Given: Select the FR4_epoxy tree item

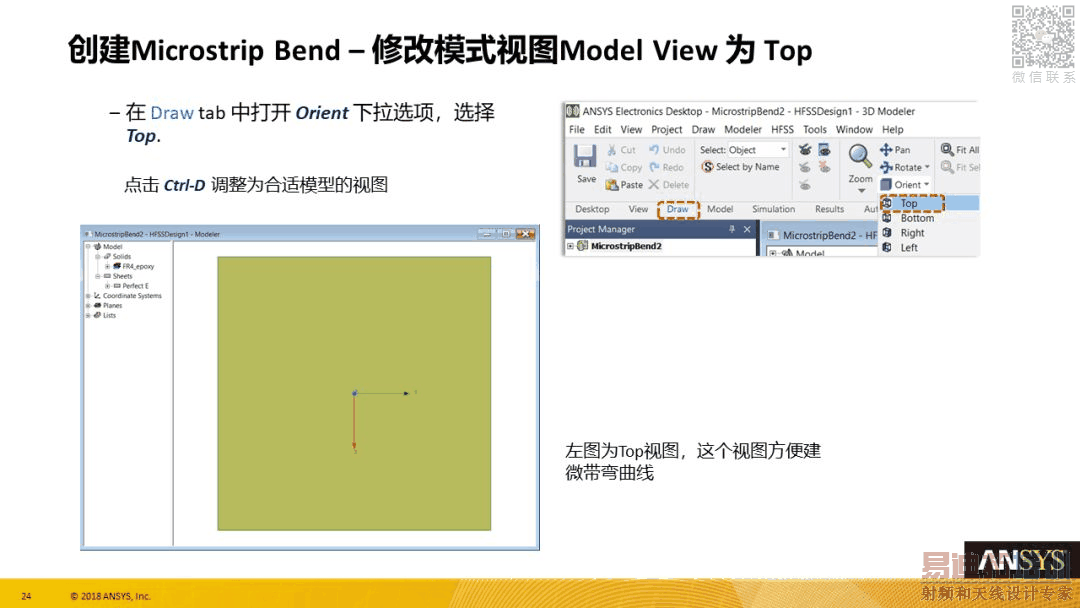Looking at the screenshot, I should click(138, 266).
